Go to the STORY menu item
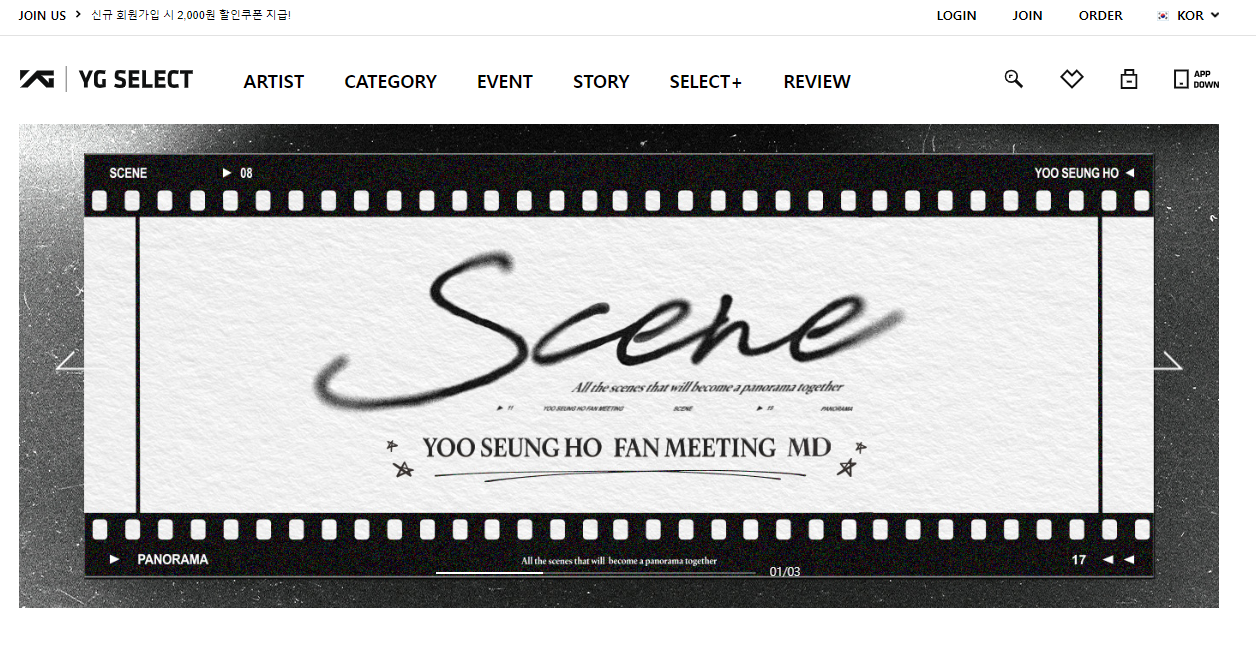1256x646 pixels. point(601,82)
